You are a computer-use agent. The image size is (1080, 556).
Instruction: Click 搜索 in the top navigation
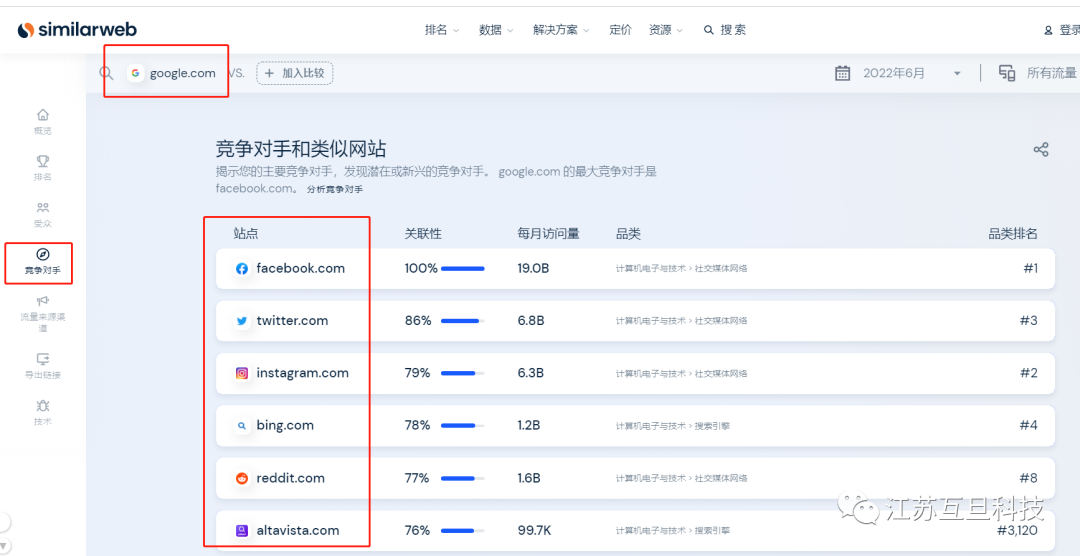tap(725, 30)
